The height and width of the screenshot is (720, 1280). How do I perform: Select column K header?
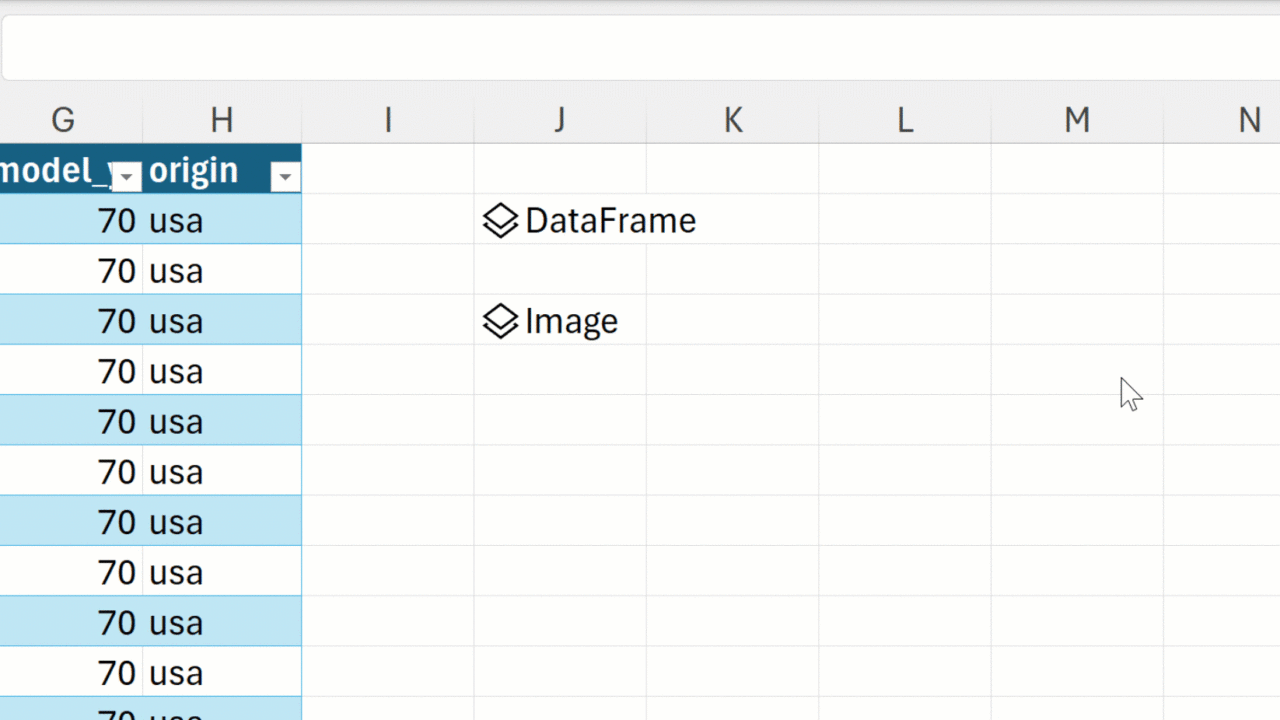(733, 120)
